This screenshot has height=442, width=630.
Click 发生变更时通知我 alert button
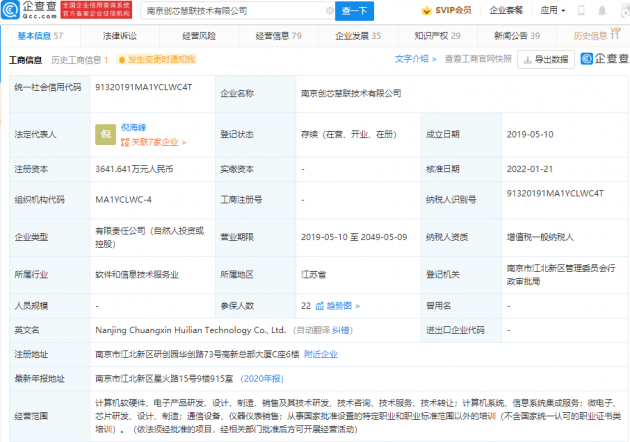coord(157,59)
